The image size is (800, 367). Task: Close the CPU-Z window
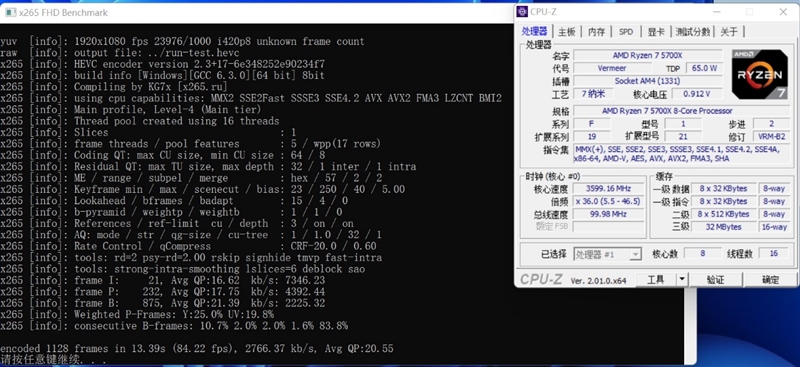click(783, 12)
